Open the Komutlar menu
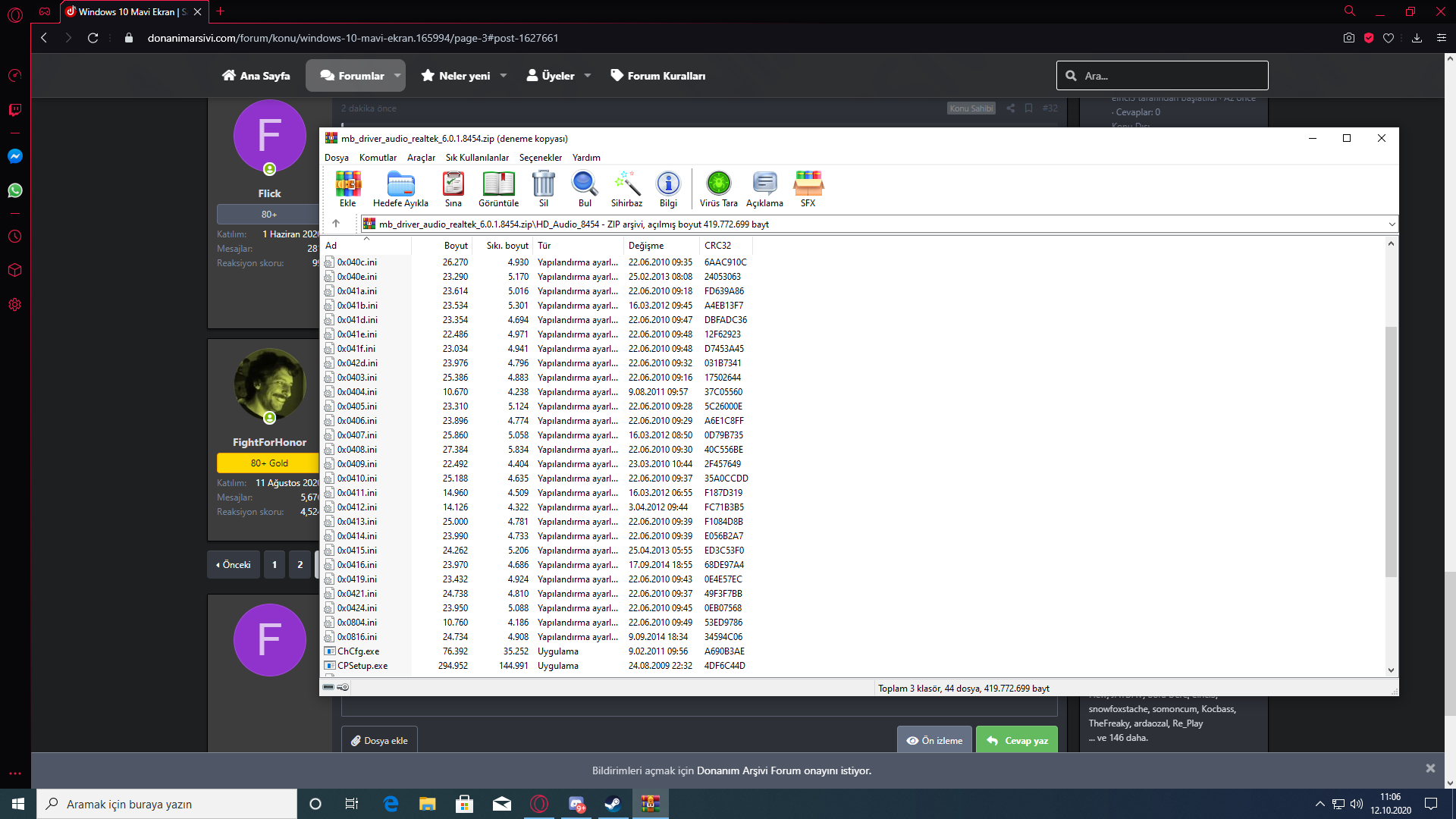This screenshot has width=1456, height=819. tap(378, 158)
